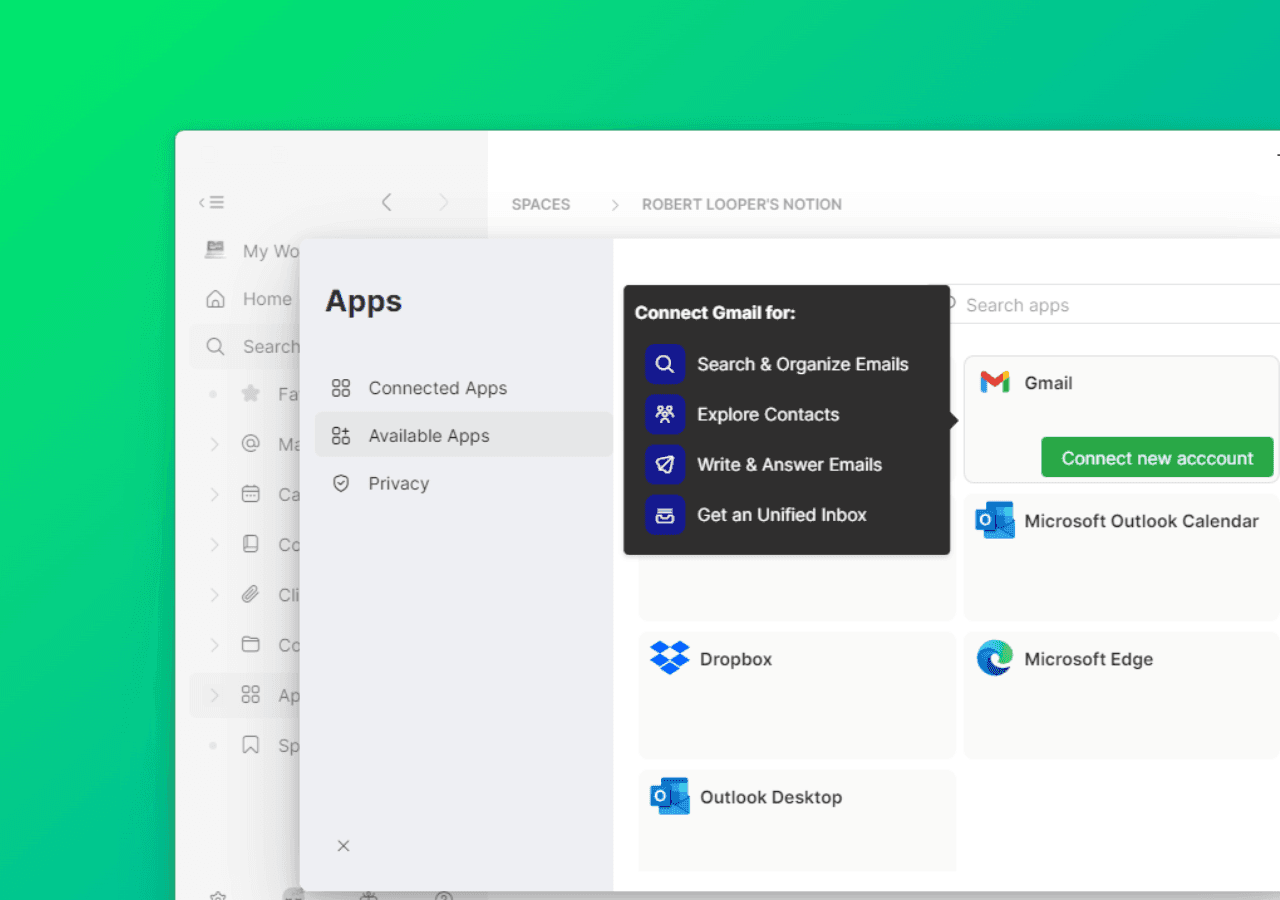Select Search & Organize Emails text
Viewport: 1280px width, 900px height.
point(803,364)
